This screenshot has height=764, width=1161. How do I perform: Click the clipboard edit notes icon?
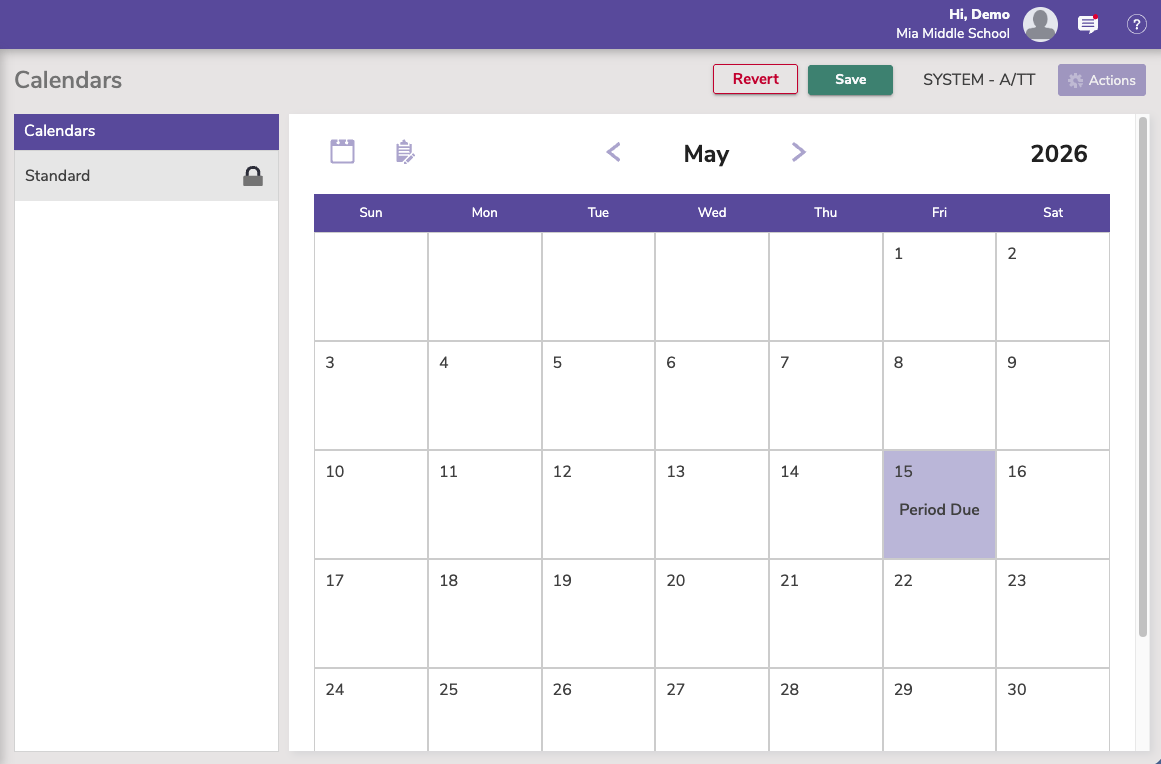405,152
